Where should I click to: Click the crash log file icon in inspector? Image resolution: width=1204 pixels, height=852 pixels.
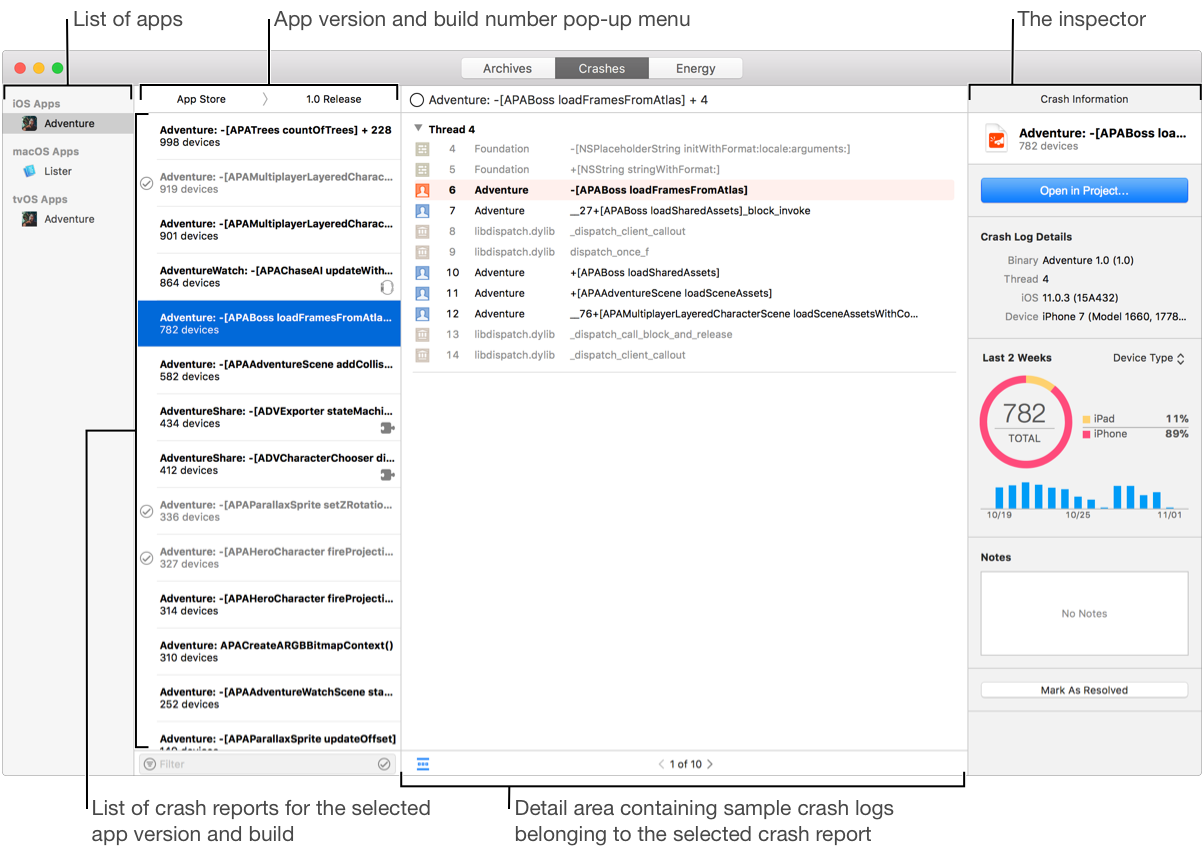pos(996,138)
